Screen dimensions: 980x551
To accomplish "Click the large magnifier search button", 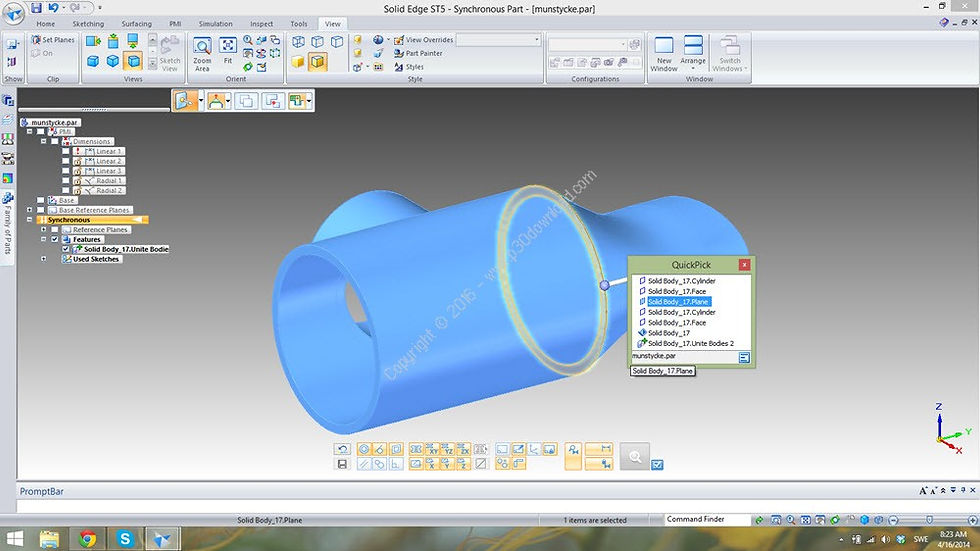I will pyautogui.click(x=635, y=457).
